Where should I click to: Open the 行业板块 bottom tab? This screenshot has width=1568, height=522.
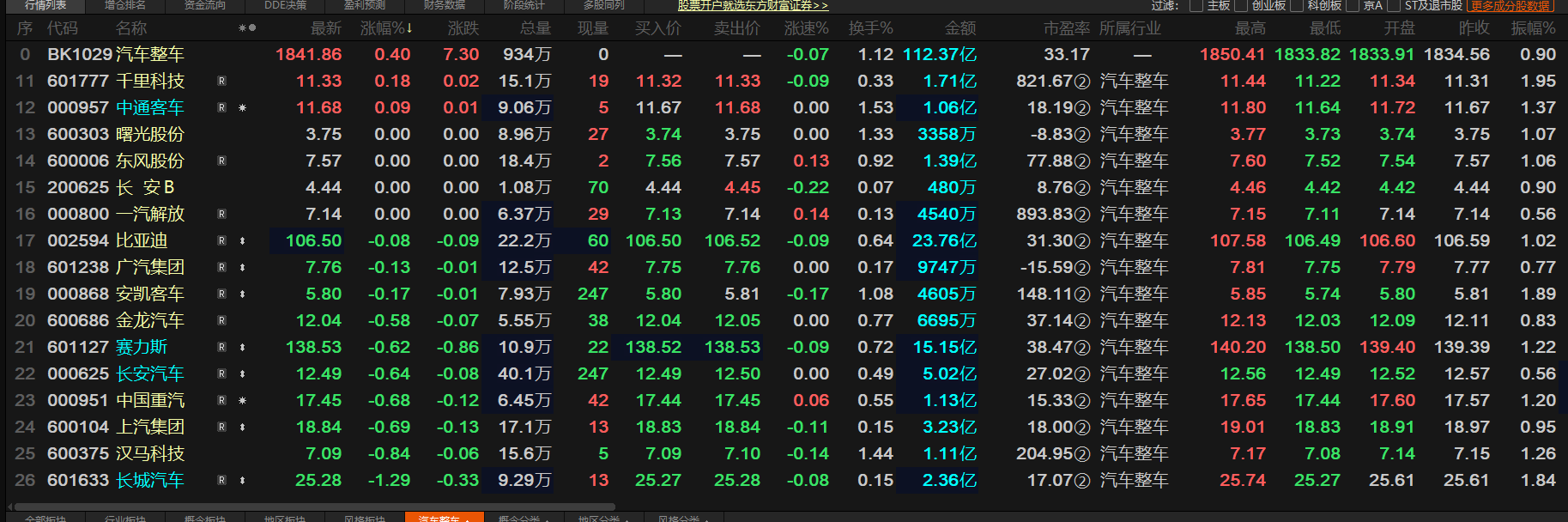click(x=126, y=518)
